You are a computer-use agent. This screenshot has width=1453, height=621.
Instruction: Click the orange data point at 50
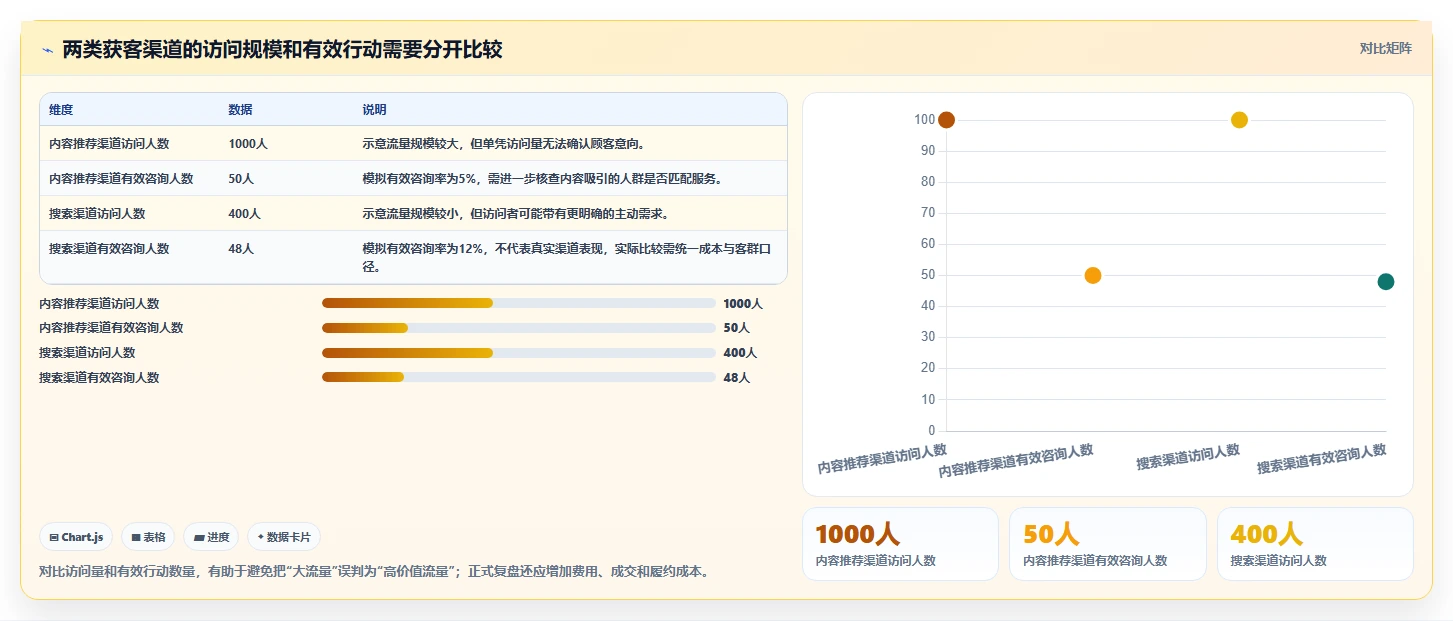1093,275
